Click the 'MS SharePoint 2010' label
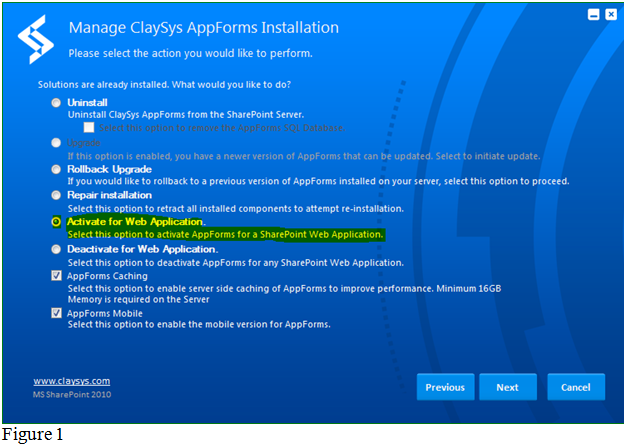Image resolution: width=624 pixels, height=447 pixels. pyautogui.click(x=72, y=394)
